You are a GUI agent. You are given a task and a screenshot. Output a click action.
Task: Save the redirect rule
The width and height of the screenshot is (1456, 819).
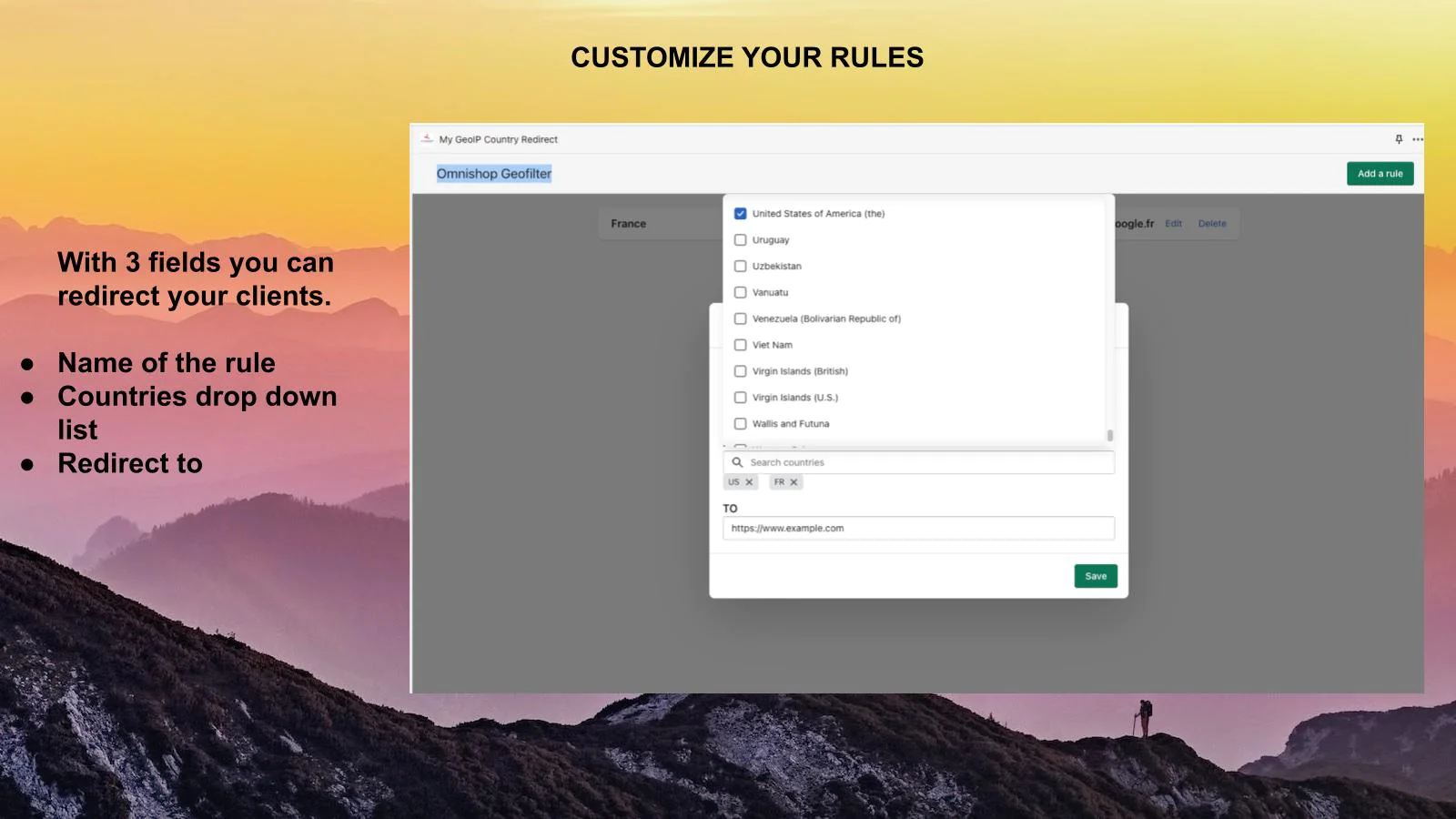[1096, 576]
